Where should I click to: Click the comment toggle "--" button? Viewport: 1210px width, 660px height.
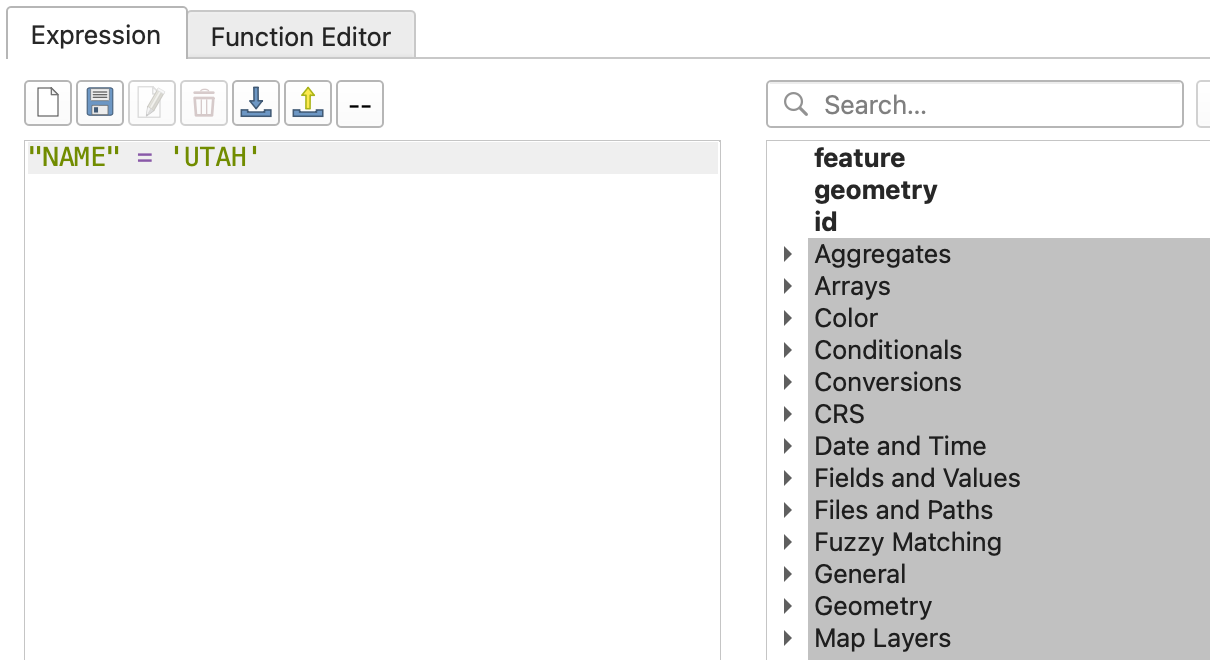pyautogui.click(x=360, y=103)
